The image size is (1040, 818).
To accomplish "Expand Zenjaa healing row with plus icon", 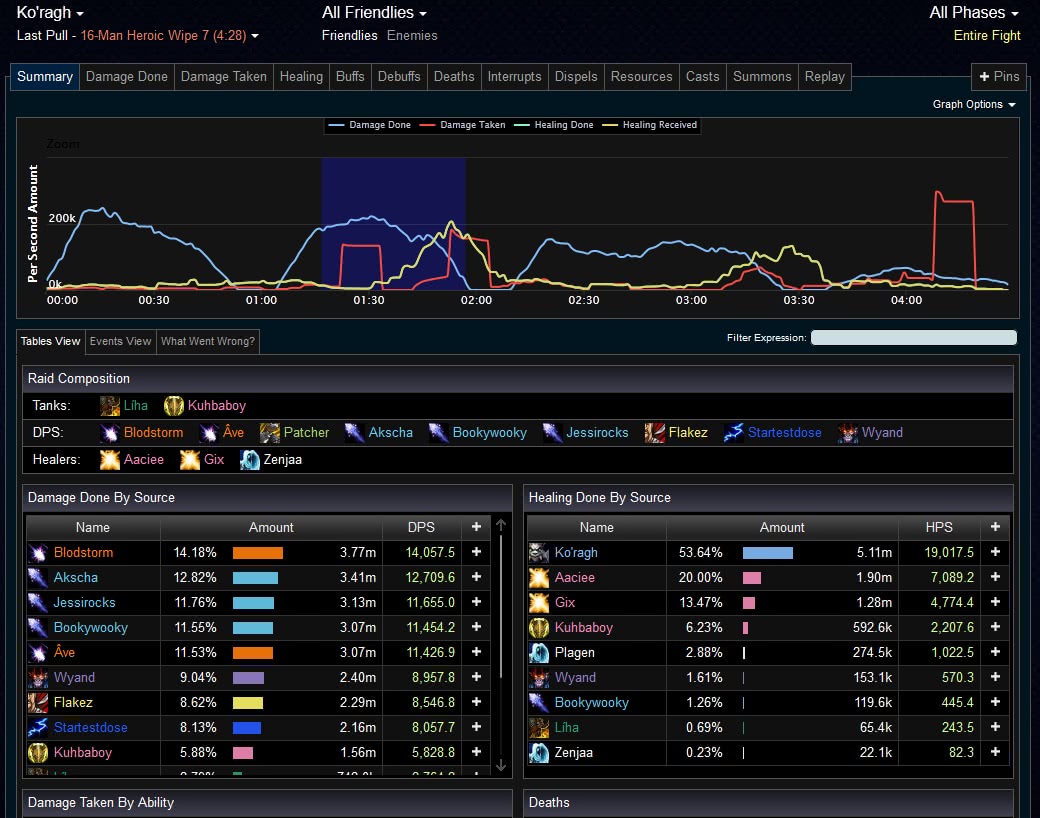I will 995,752.
